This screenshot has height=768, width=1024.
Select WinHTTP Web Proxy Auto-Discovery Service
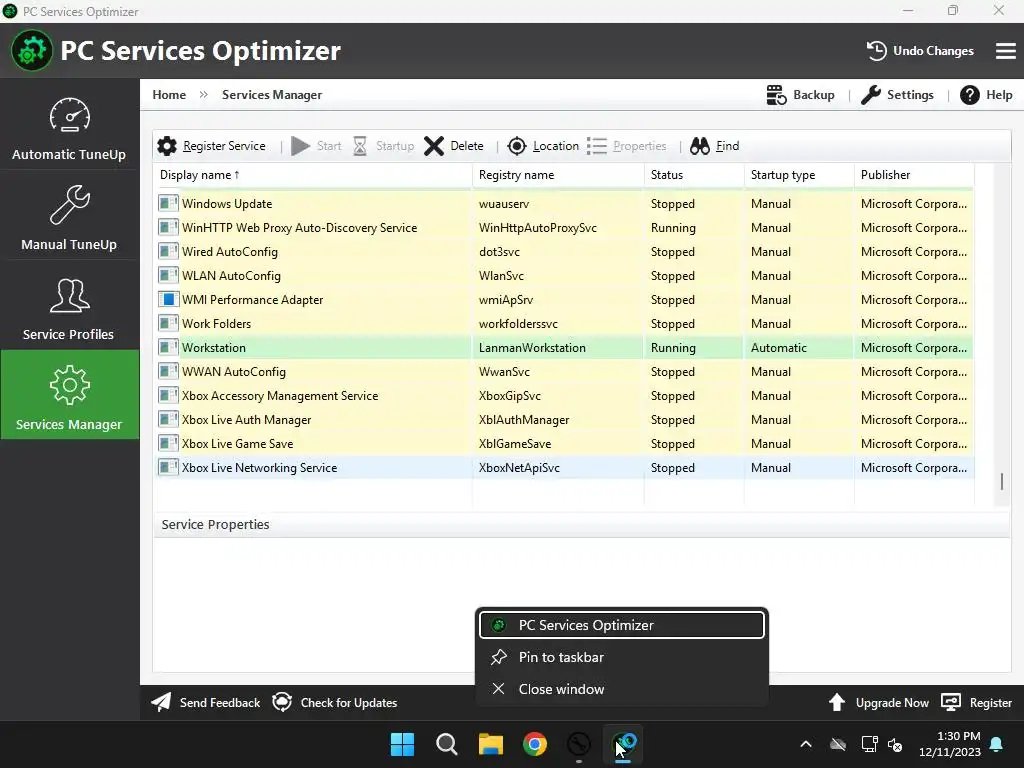click(565, 228)
